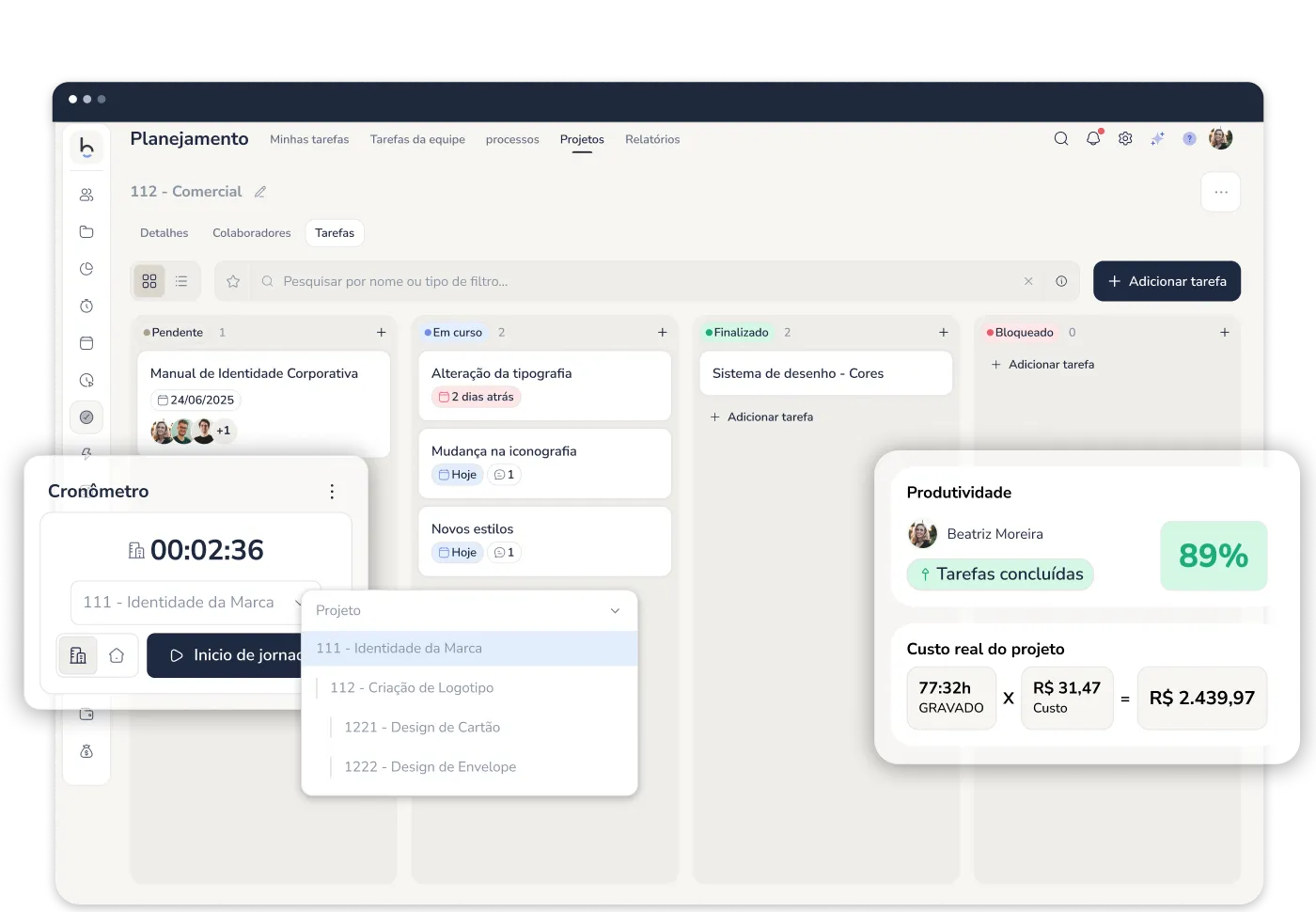Open the calendar icon in sidebar

[x=86, y=343]
